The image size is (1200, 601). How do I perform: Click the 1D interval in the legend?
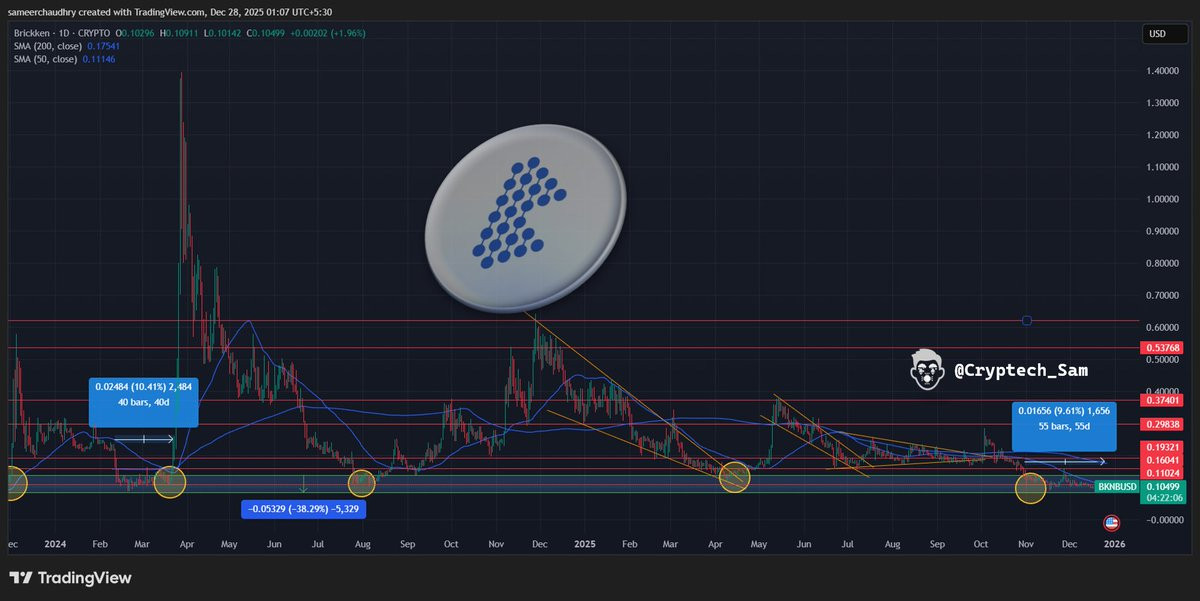(64, 33)
